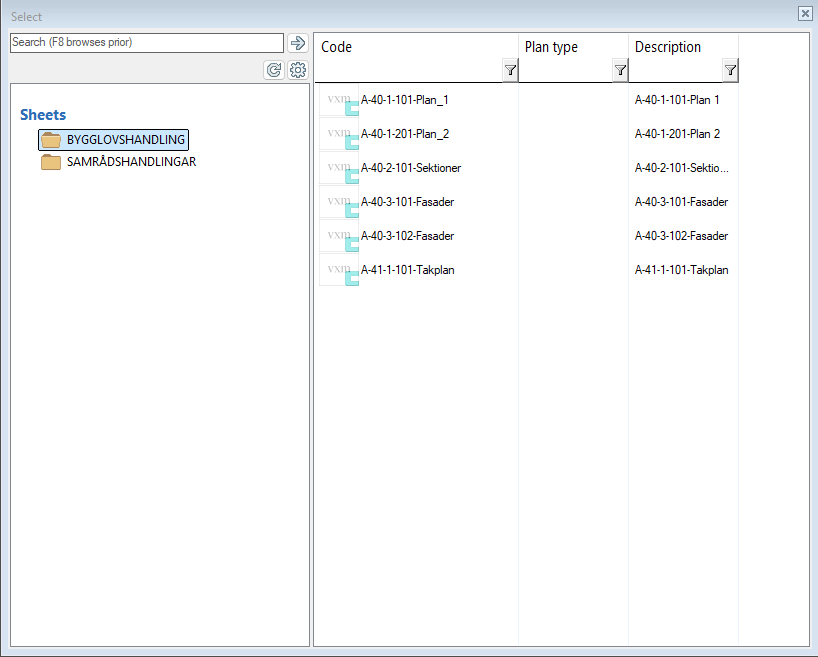Open the Code column filter
Viewport: 818px width, 657px height.
510,70
